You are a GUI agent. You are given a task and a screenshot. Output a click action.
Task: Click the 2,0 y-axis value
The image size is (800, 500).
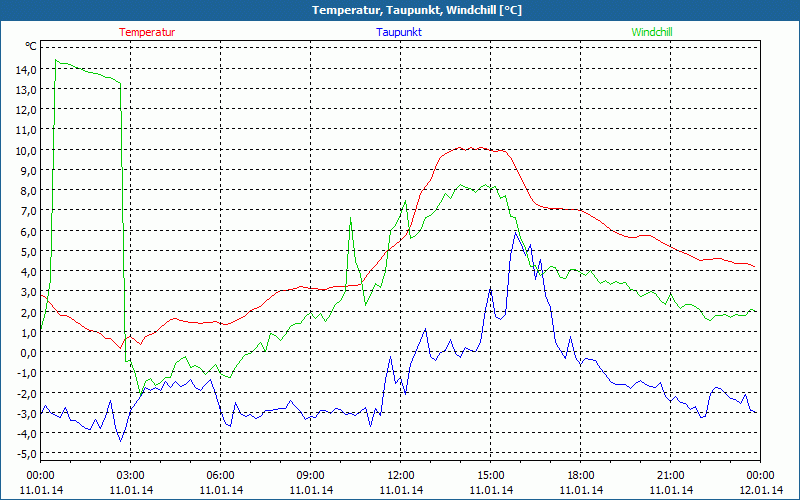(x=29, y=312)
